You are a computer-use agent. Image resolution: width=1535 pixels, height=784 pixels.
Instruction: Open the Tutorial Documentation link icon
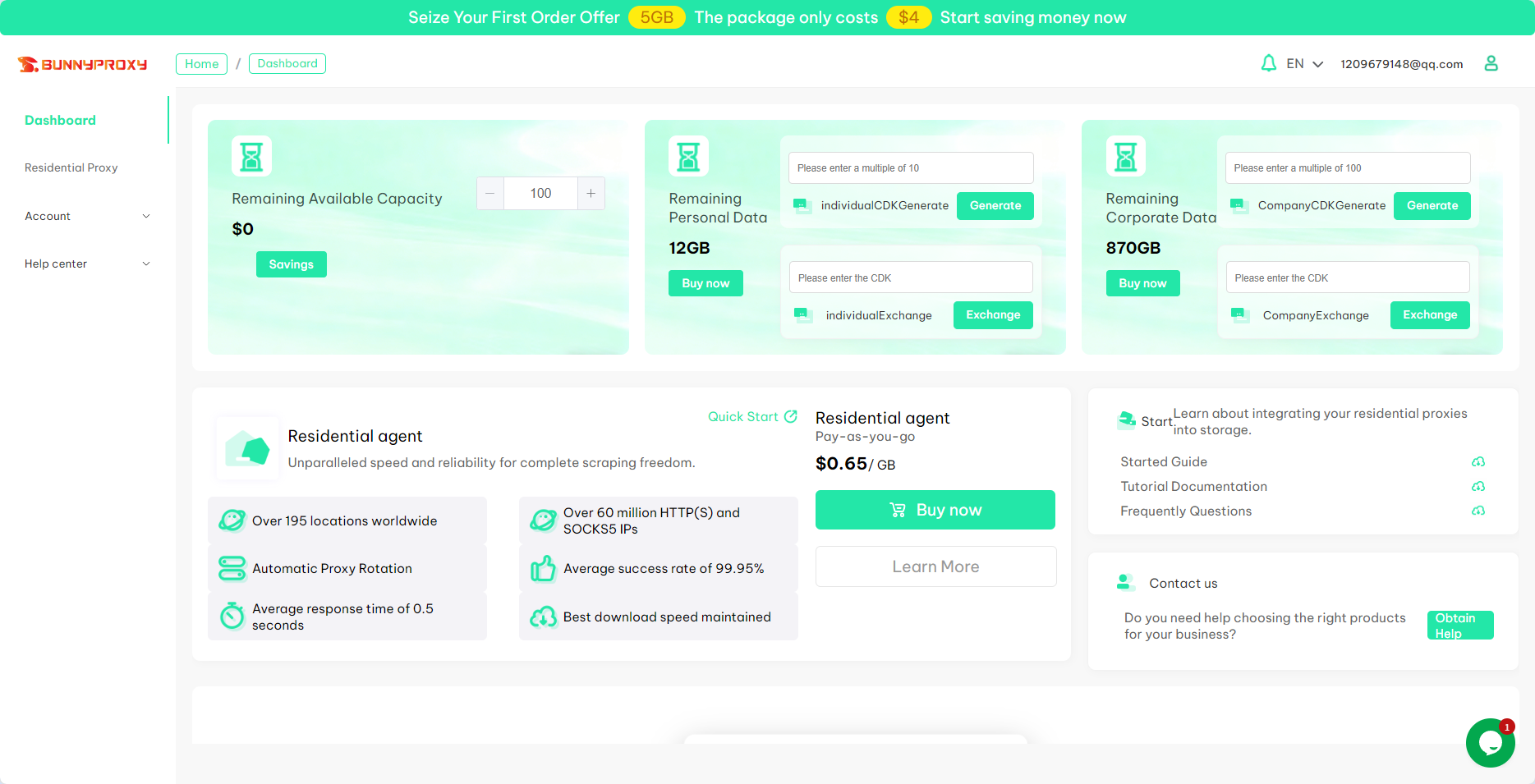tap(1478, 487)
